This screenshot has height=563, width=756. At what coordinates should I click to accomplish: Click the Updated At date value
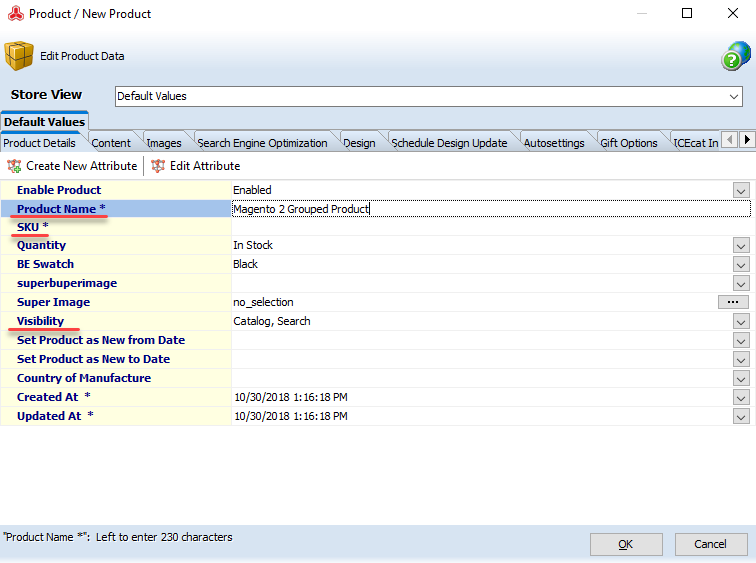[291, 416]
